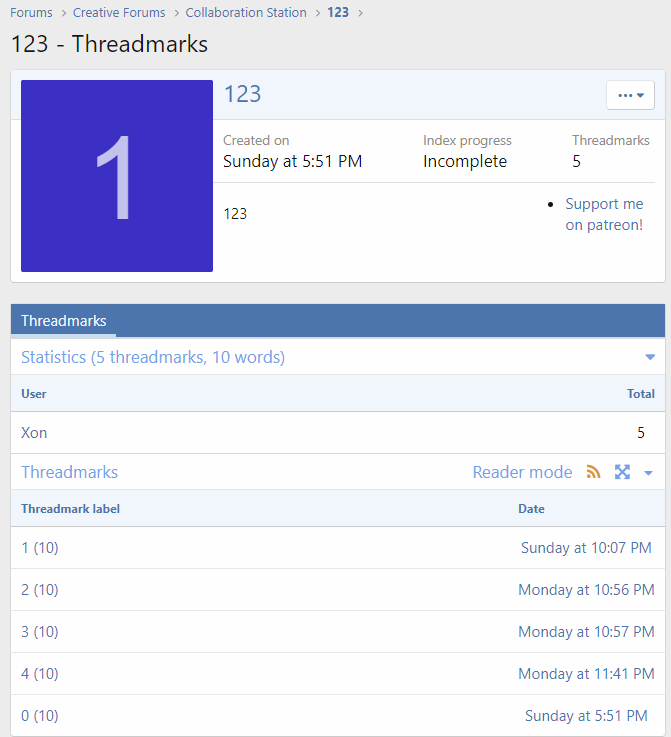The image size is (671, 737).
Task: Open the 123 thread title link
Action: click(x=242, y=94)
